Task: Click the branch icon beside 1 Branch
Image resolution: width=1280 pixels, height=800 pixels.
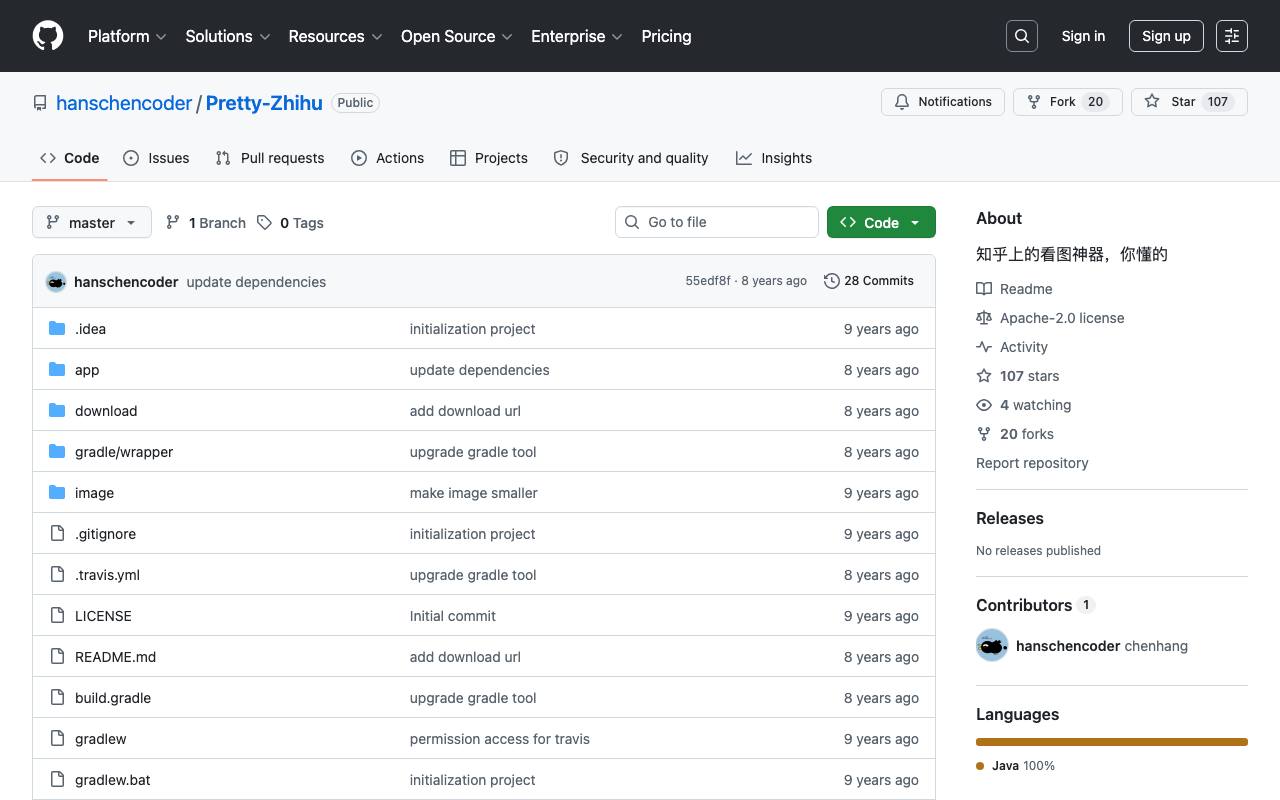Action: (x=173, y=223)
